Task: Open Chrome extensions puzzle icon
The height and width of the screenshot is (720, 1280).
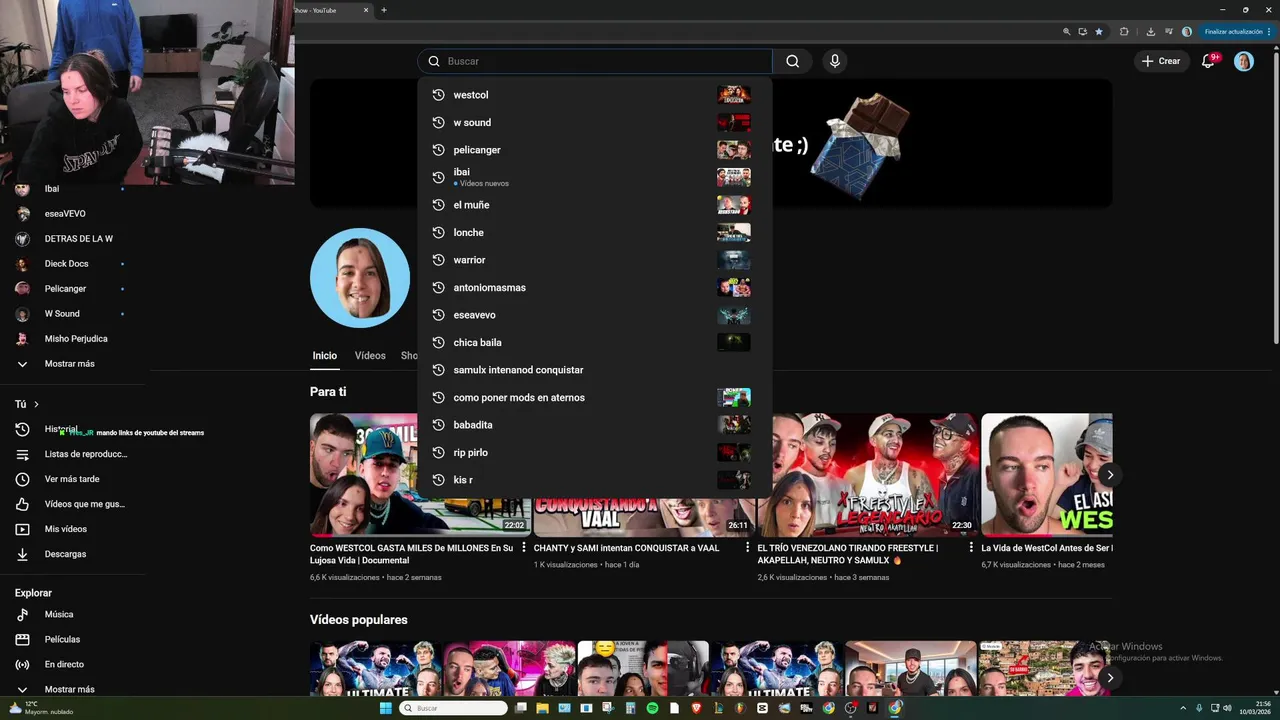Action: pos(1124,32)
